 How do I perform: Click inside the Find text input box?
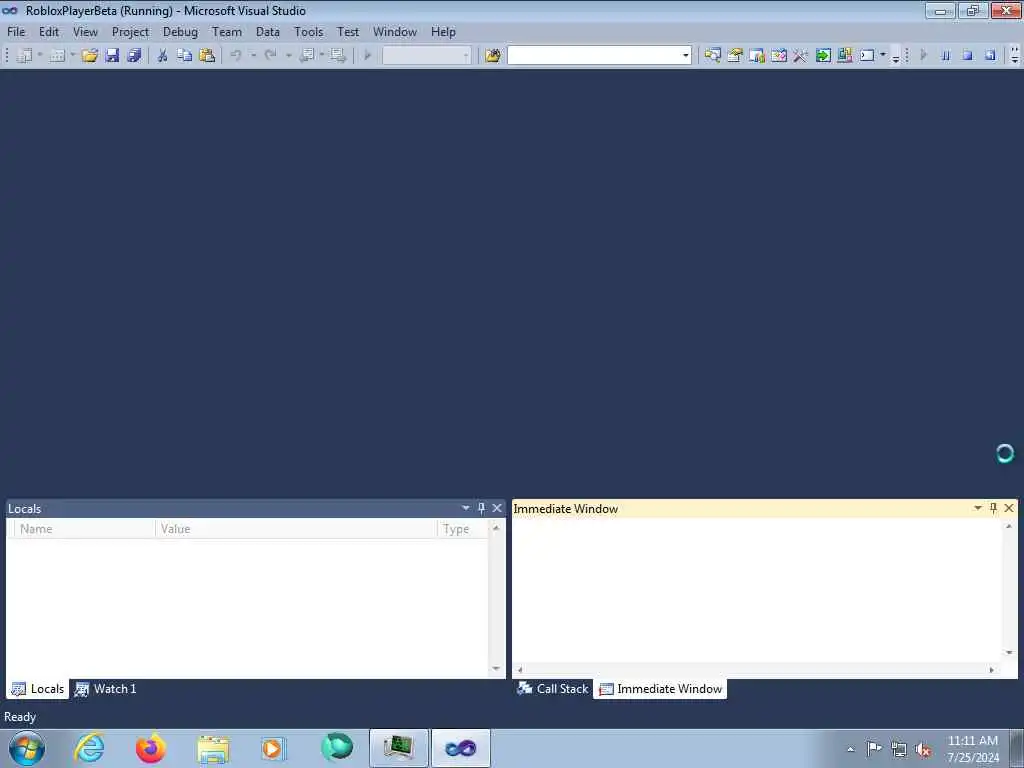[594, 56]
